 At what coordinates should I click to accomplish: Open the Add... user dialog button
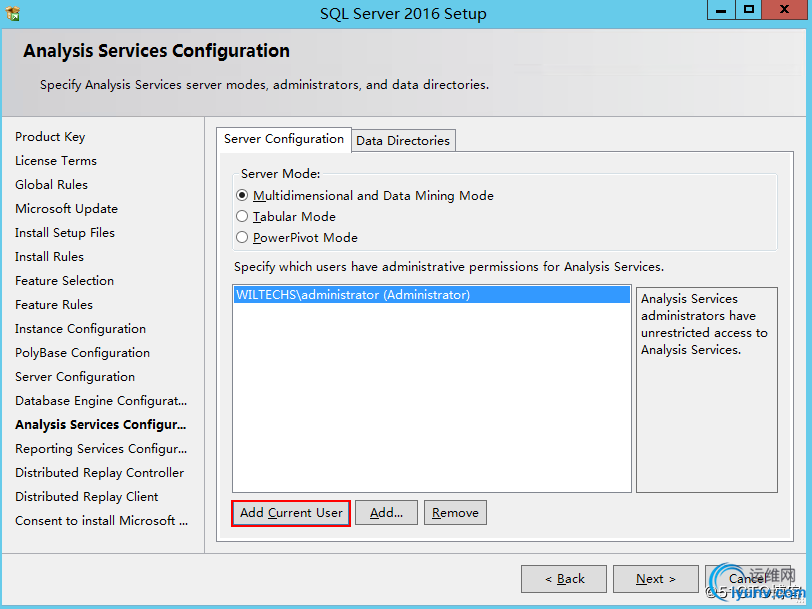[x=386, y=513]
